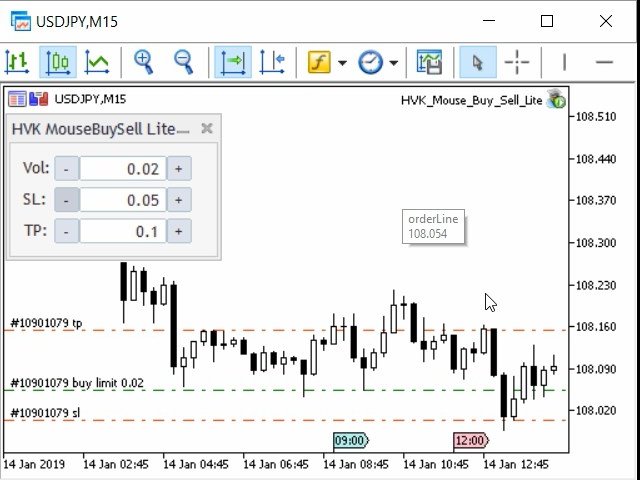
Task: Draw a horizontal line tool
Action: coord(604,62)
